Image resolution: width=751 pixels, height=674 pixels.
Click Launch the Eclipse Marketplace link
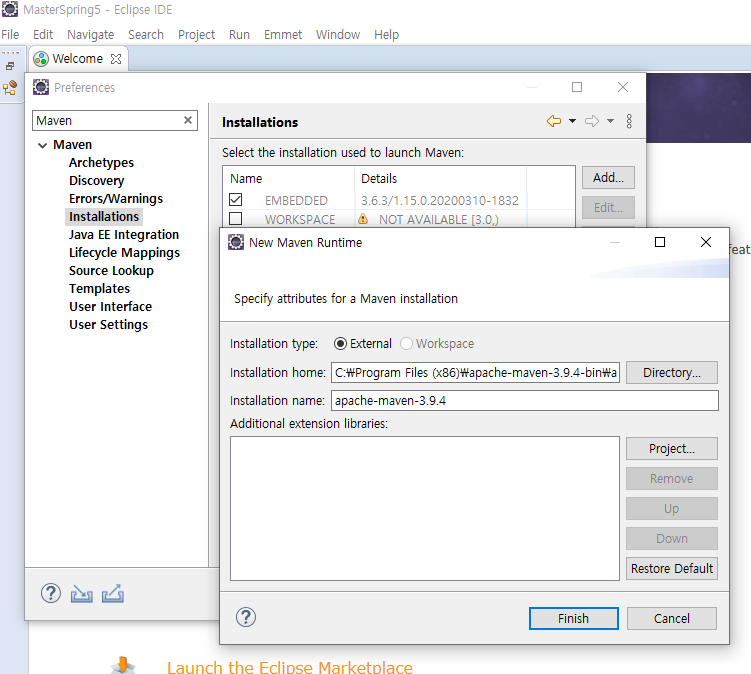[x=290, y=667]
